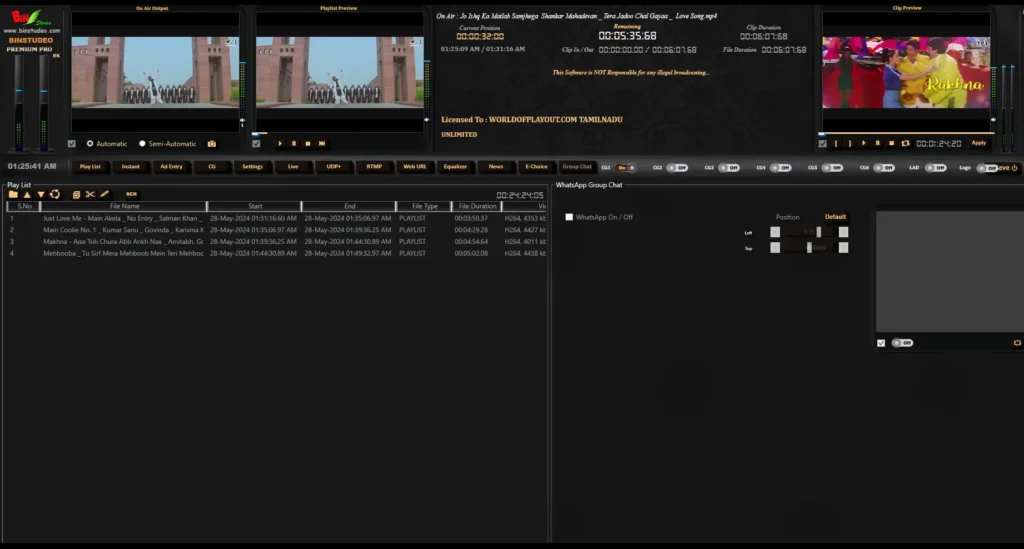Open the UDP+ tab
The width and height of the screenshot is (1024, 549).
tap(334, 166)
